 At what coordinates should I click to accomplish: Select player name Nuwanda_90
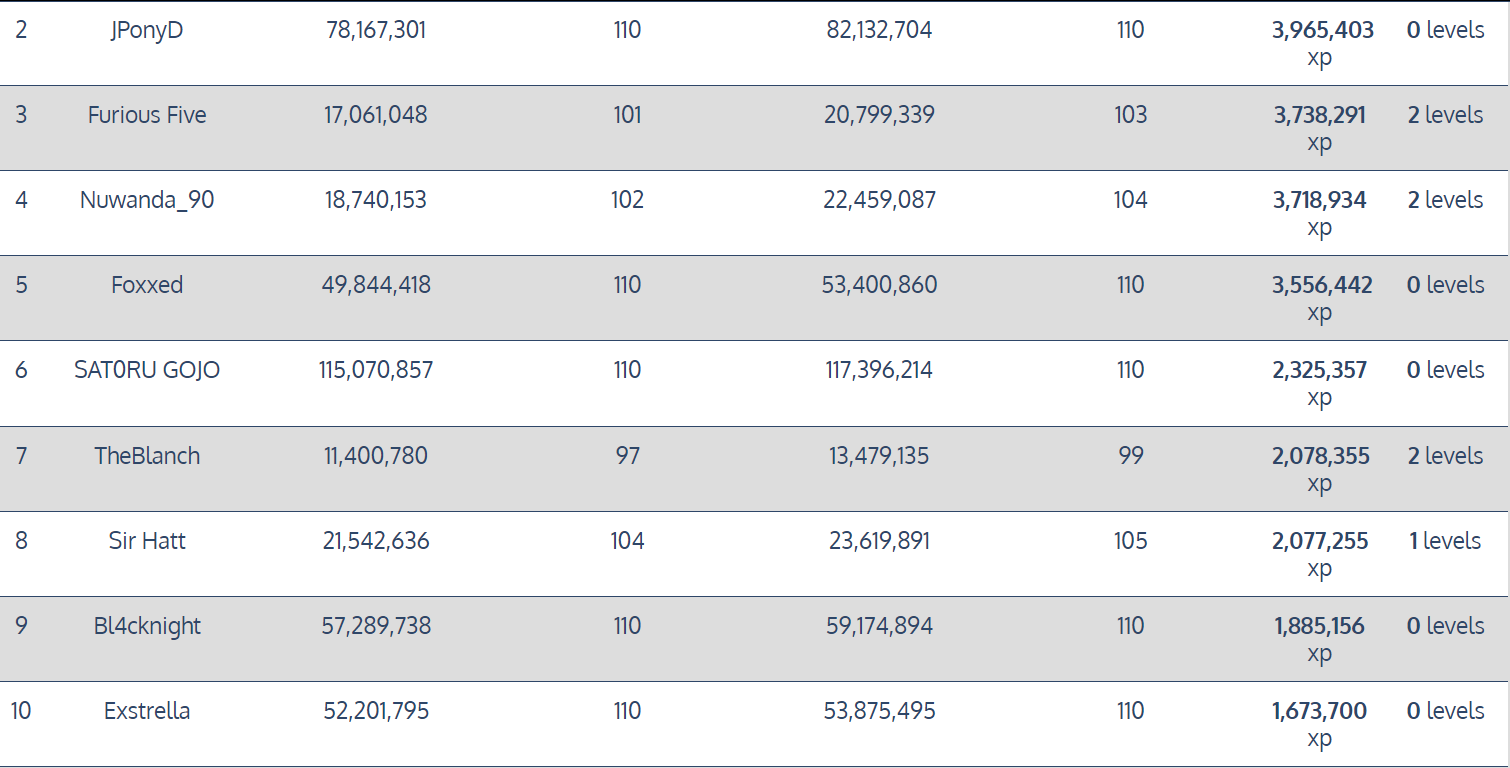coord(147,200)
